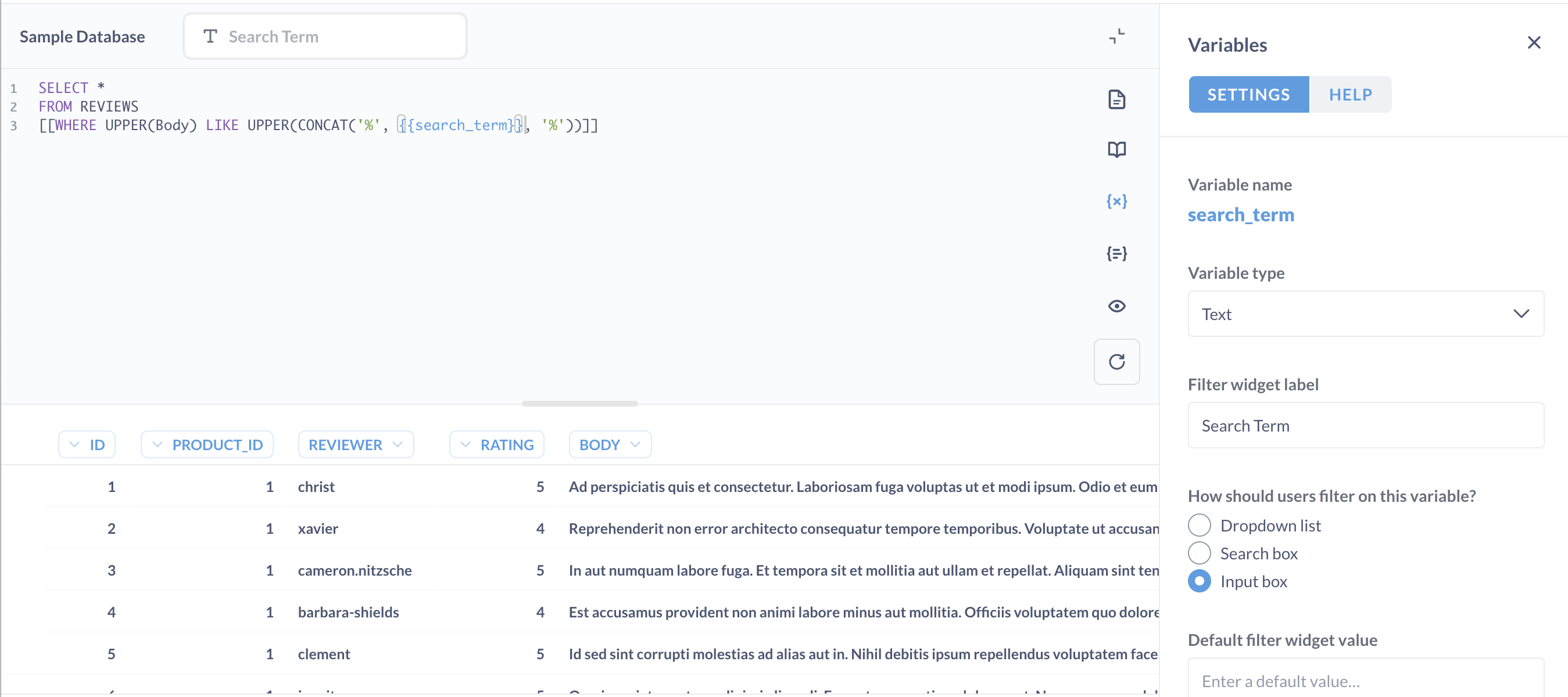Screen dimensions: 1568x697
Task: Switch to the HELP tab
Action: point(1350,94)
